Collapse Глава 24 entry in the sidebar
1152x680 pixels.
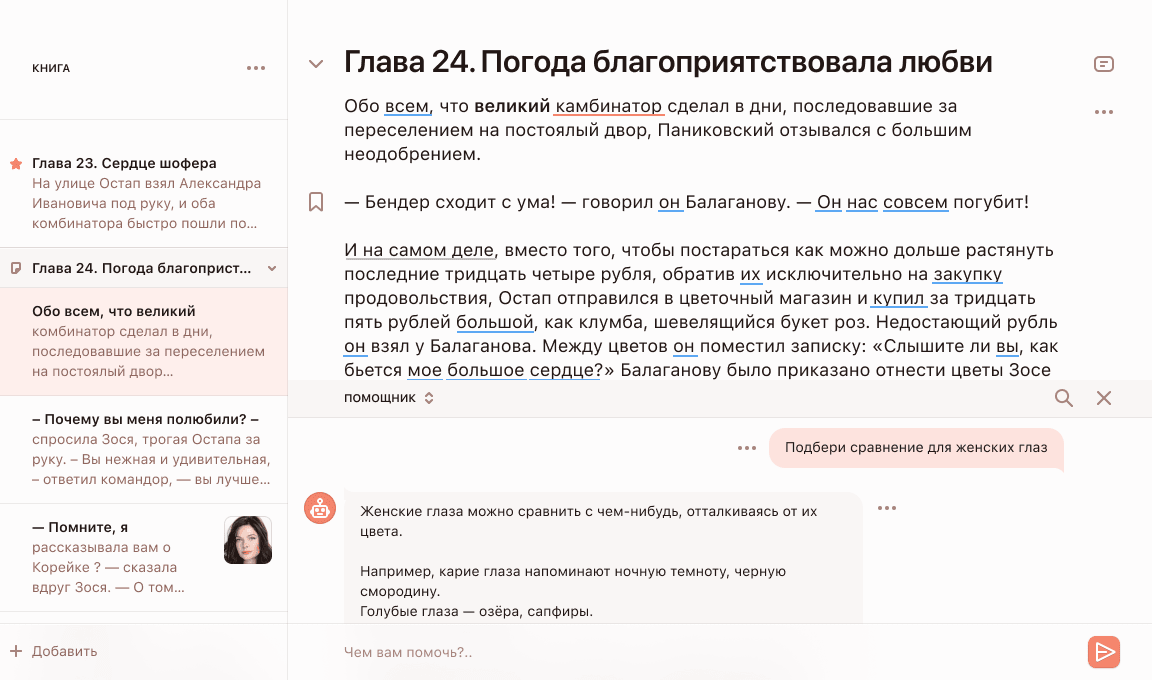point(270,268)
